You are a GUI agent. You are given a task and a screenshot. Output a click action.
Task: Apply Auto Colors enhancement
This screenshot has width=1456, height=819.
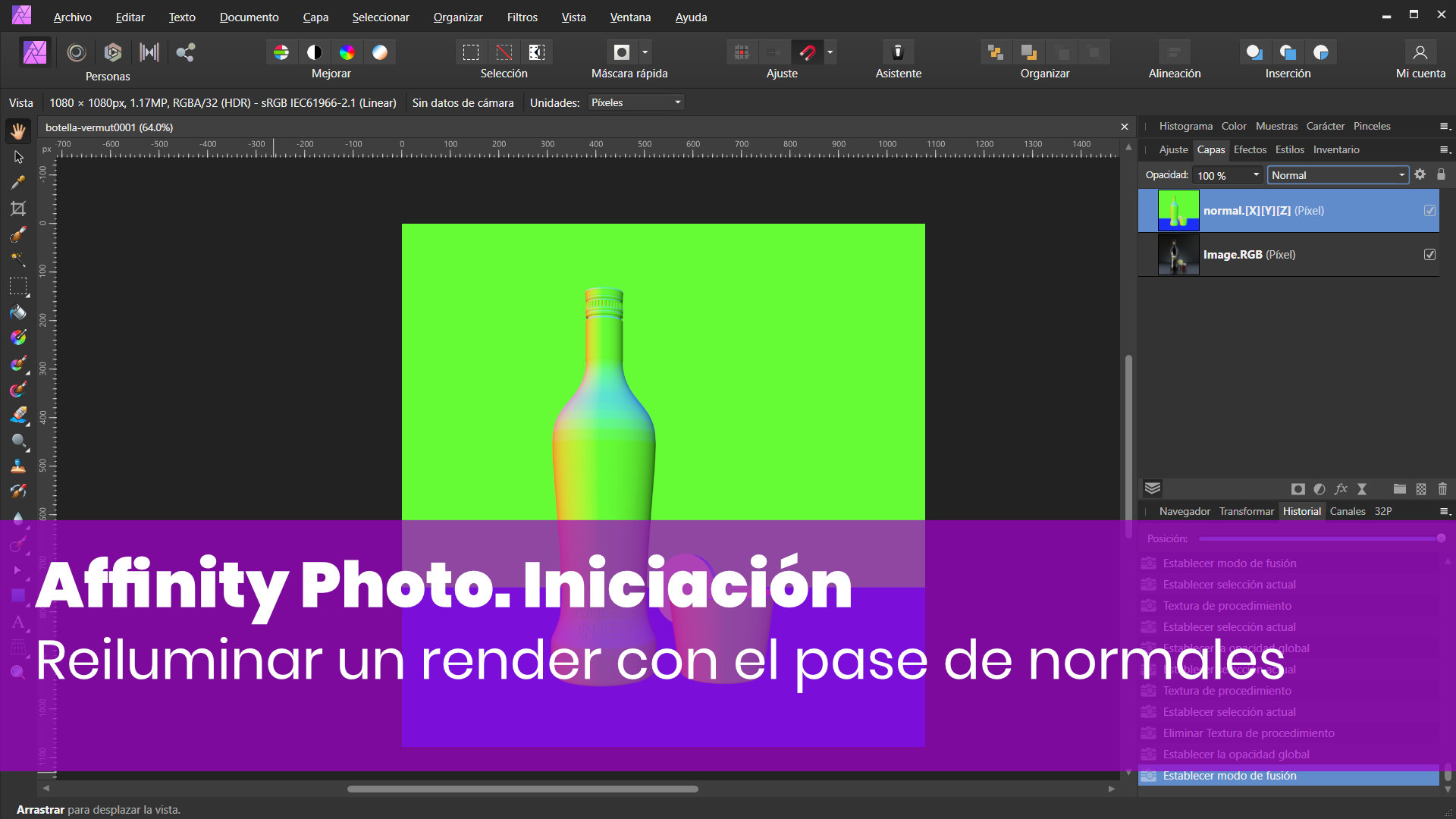pos(347,52)
